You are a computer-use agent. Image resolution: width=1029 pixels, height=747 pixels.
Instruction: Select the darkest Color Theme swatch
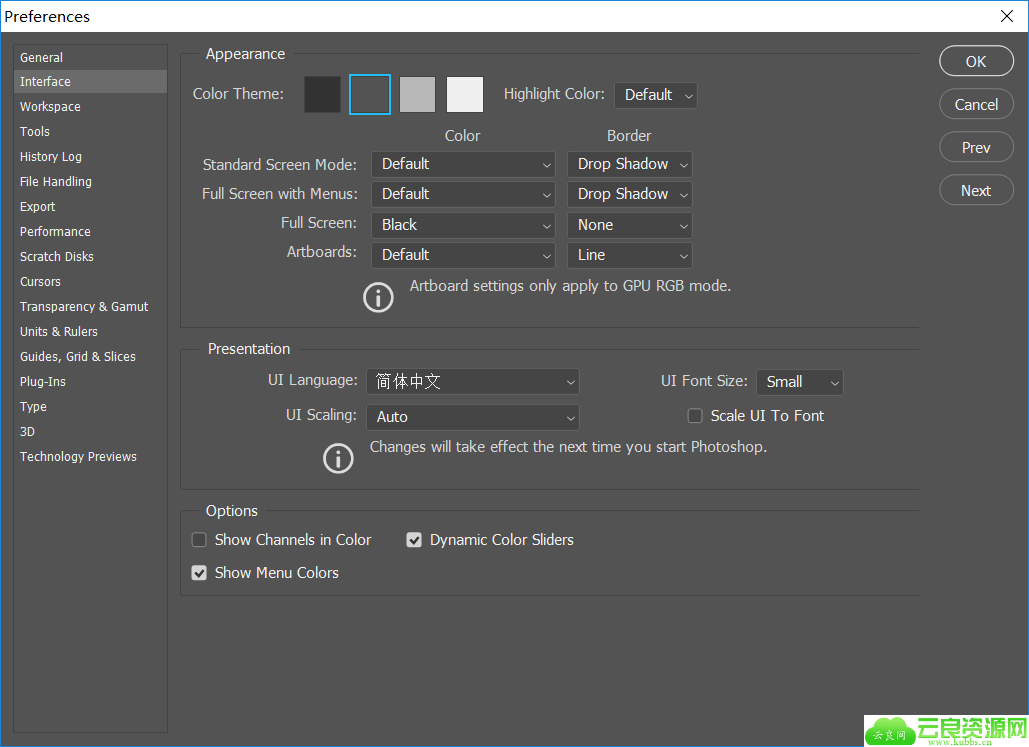[322, 95]
